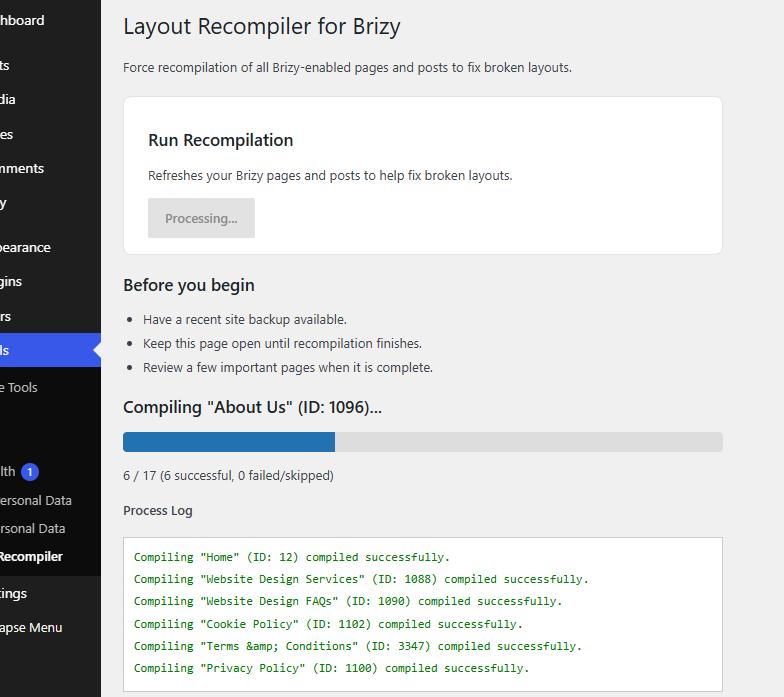Image resolution: width=784 pixels, height=697 pixels.
Task: Open the Layout Recompiler submenu link
Action: 31,556
